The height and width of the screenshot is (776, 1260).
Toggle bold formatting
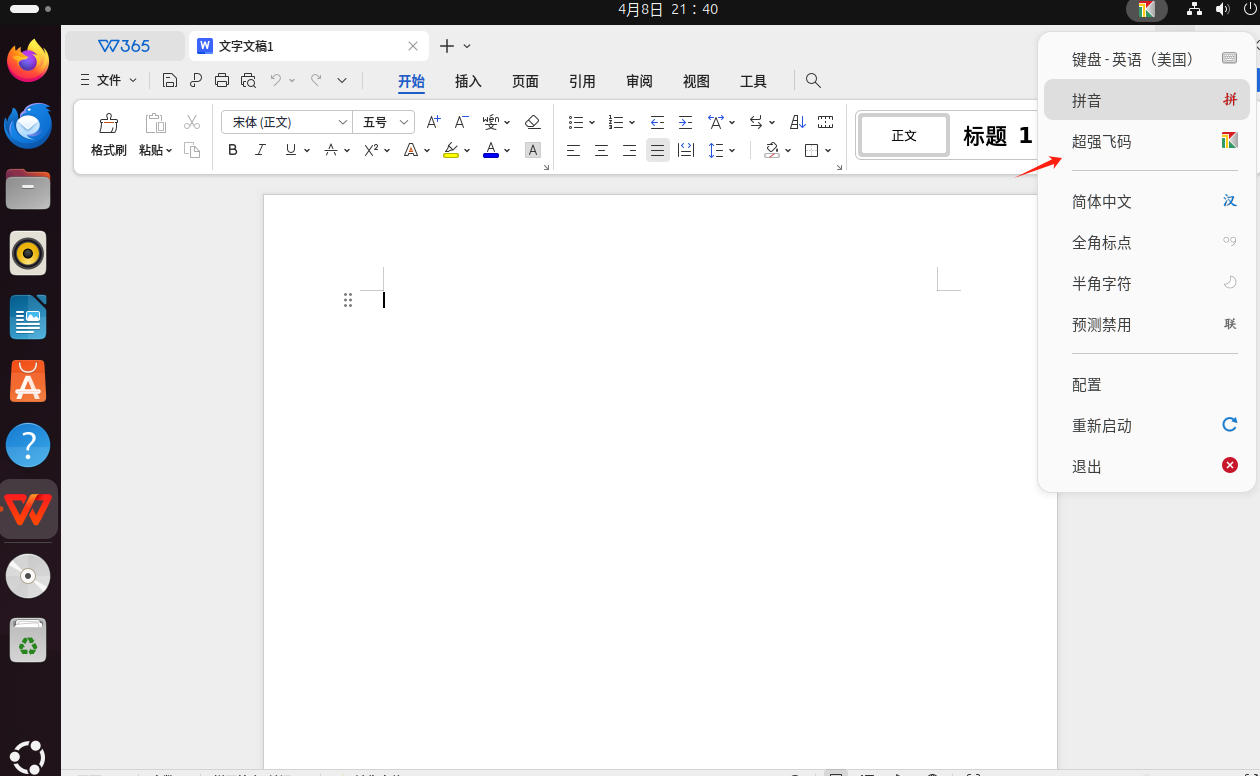click(x=233, y=150)
